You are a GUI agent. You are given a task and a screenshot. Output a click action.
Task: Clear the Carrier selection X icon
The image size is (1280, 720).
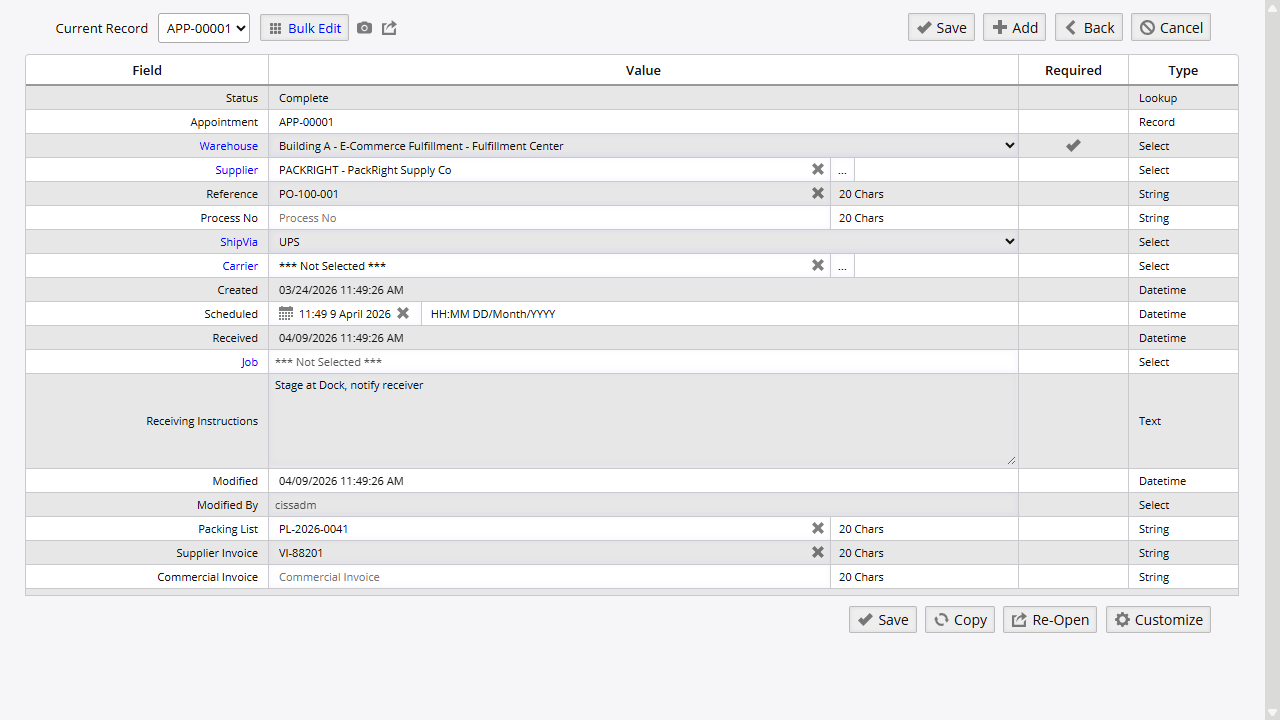(817, 266)
